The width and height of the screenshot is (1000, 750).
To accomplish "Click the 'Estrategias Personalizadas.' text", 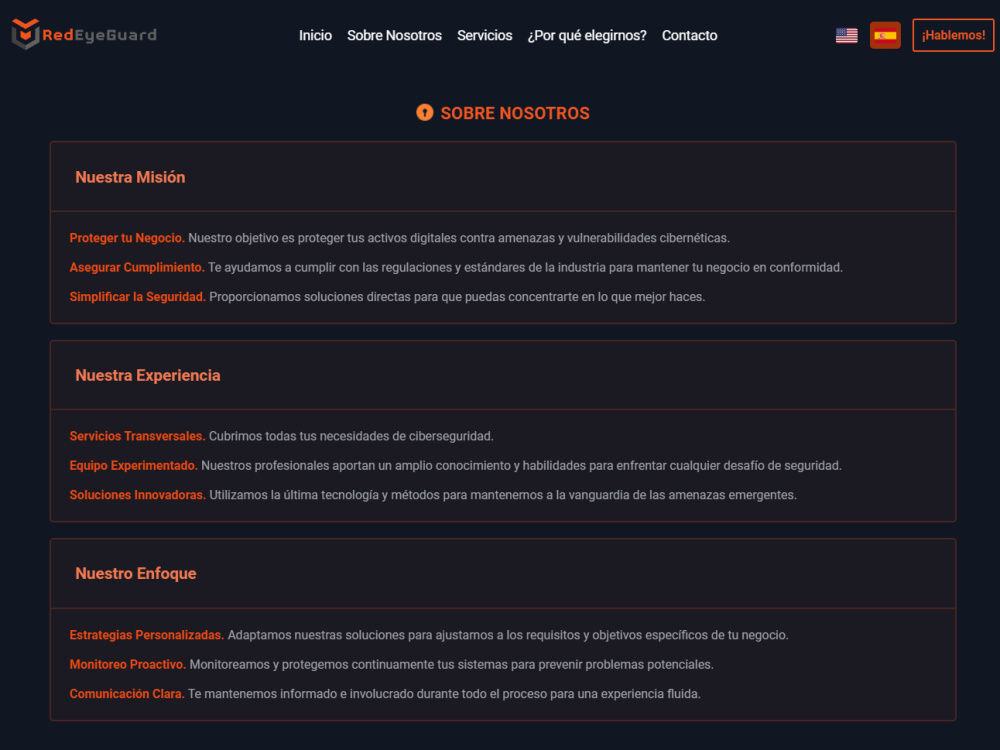I will pyautogui.click(x=147, y=635).
